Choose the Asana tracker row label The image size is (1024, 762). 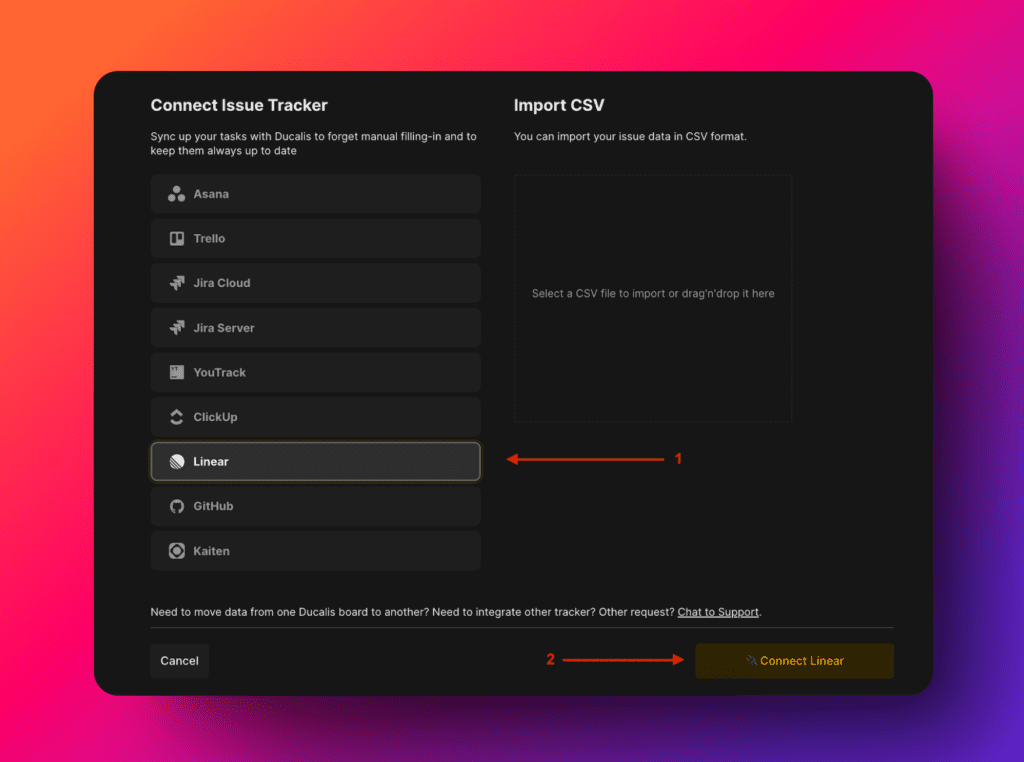(211, 194)
